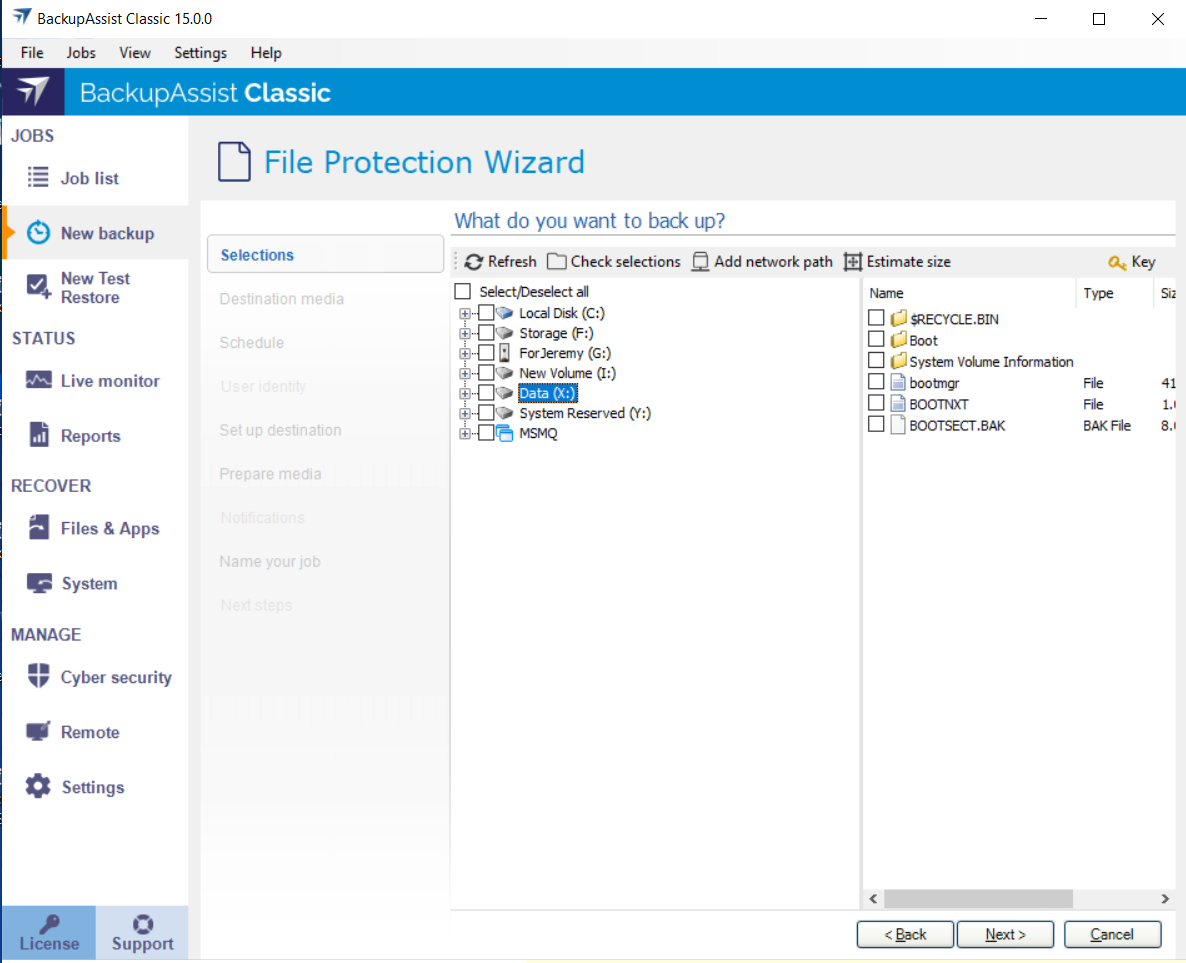Viewport: 1186px width, 963px height.
Task: Expand the Storage (F:) tree node
Action: coord(465,333)
